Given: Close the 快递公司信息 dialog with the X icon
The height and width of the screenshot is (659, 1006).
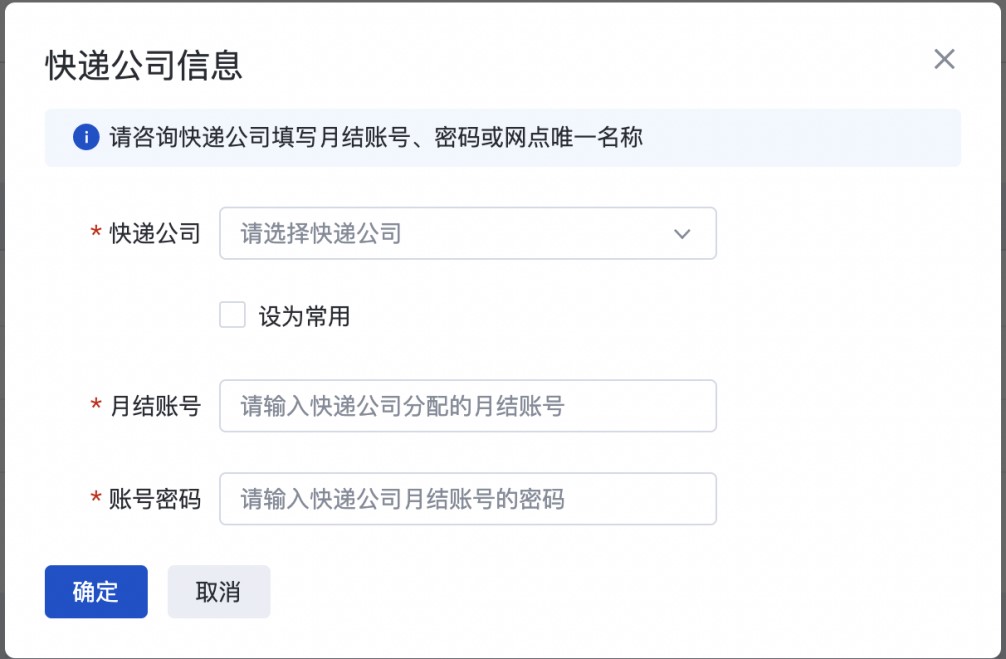Looking at the screenshot, I should click(x=944, y=60).
